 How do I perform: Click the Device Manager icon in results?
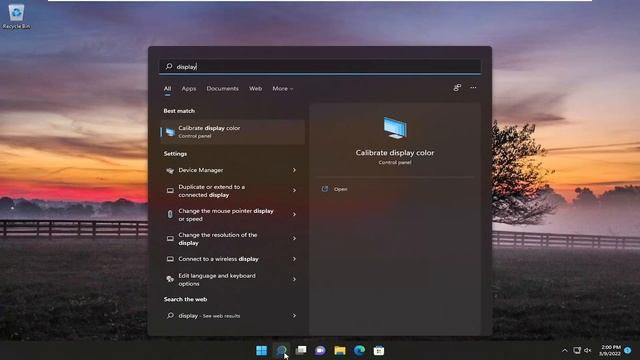(x=170, y=171)
